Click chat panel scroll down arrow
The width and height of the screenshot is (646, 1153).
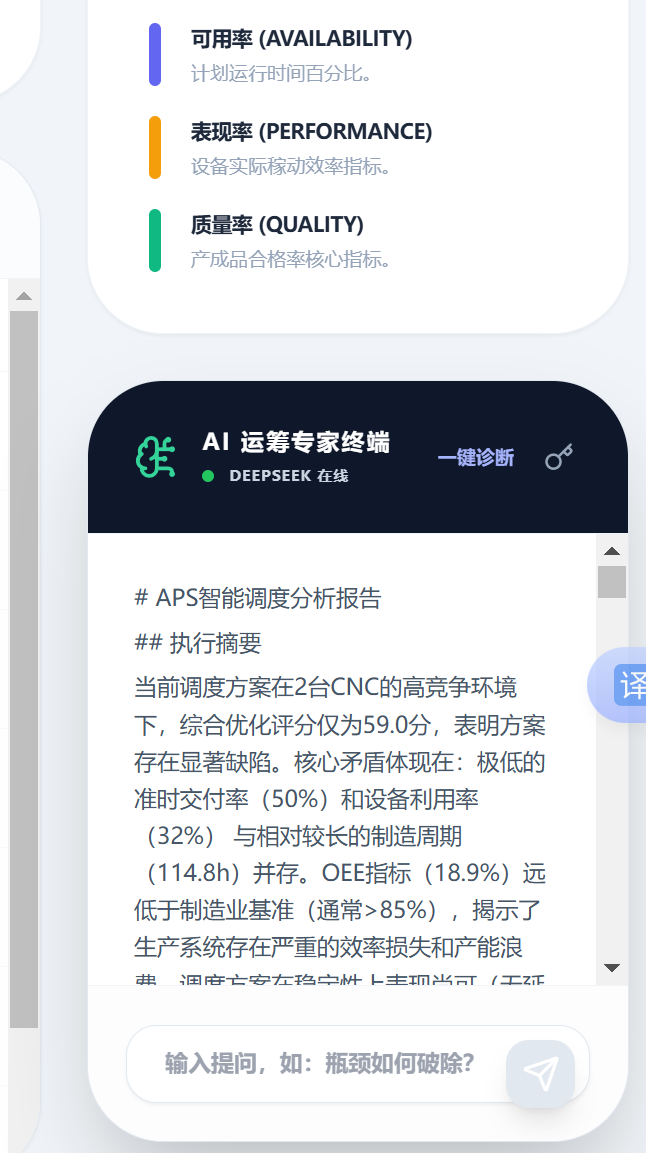[612, 968]
